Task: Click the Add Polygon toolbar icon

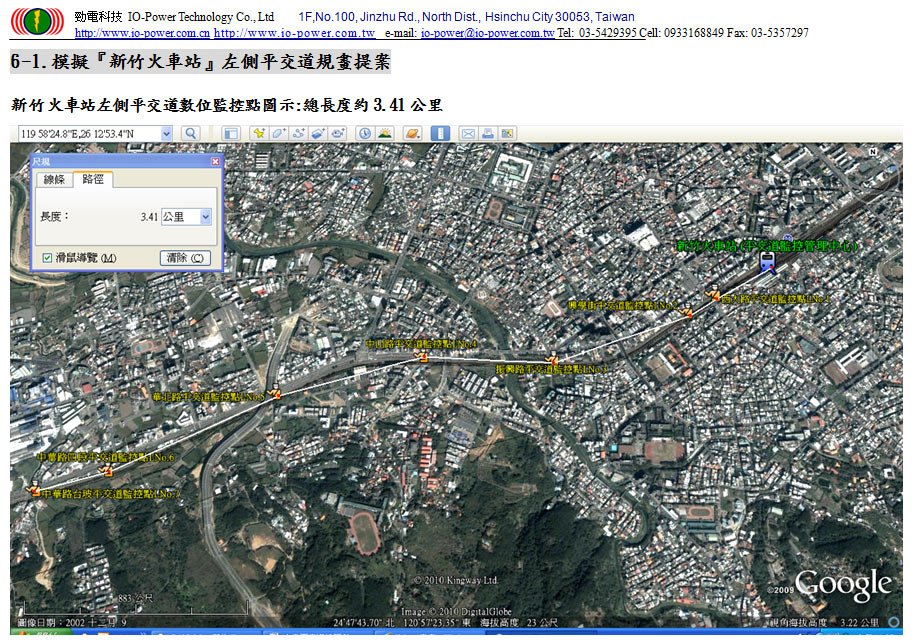Action: point(279,133)
